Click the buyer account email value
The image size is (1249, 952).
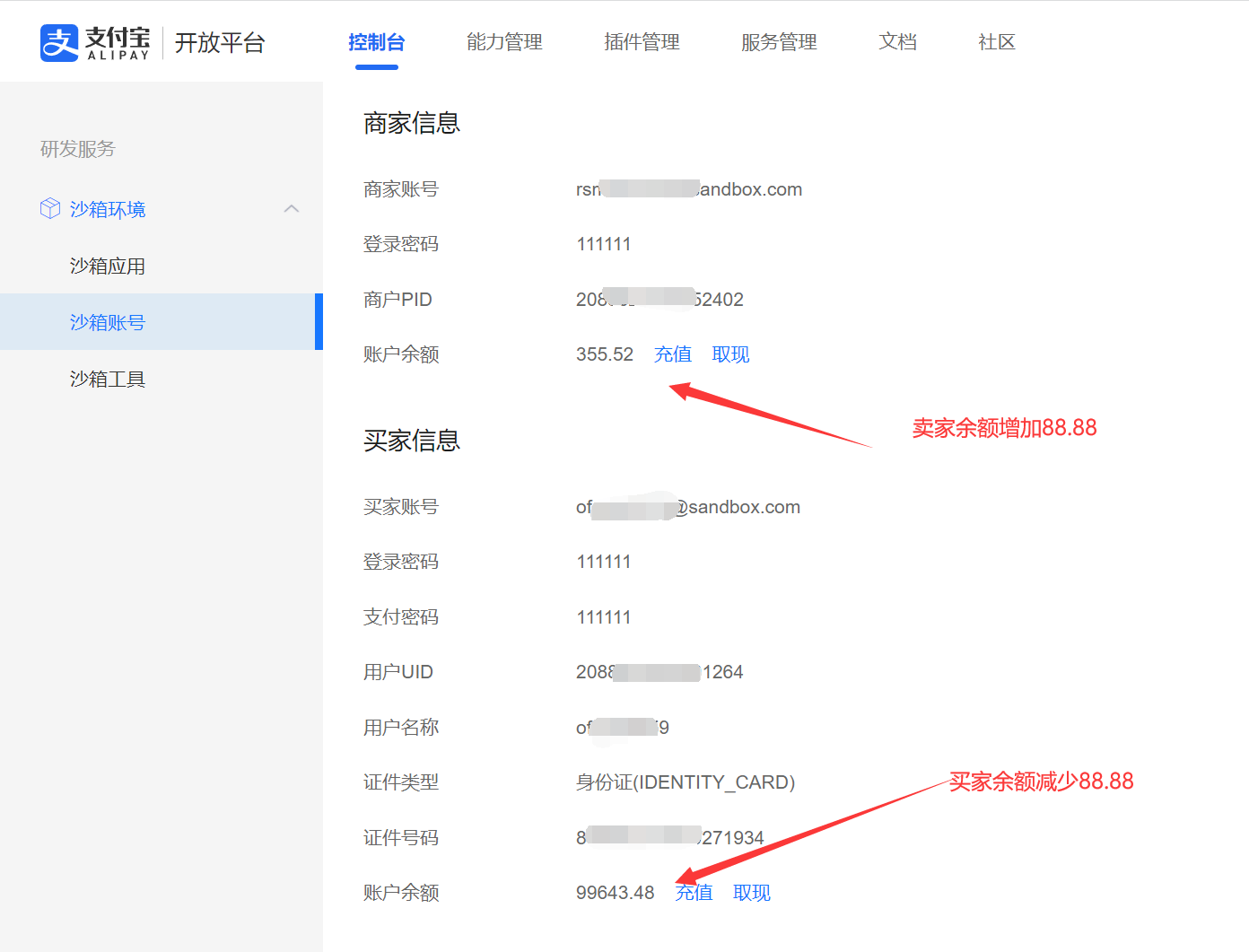pos(688,507)
